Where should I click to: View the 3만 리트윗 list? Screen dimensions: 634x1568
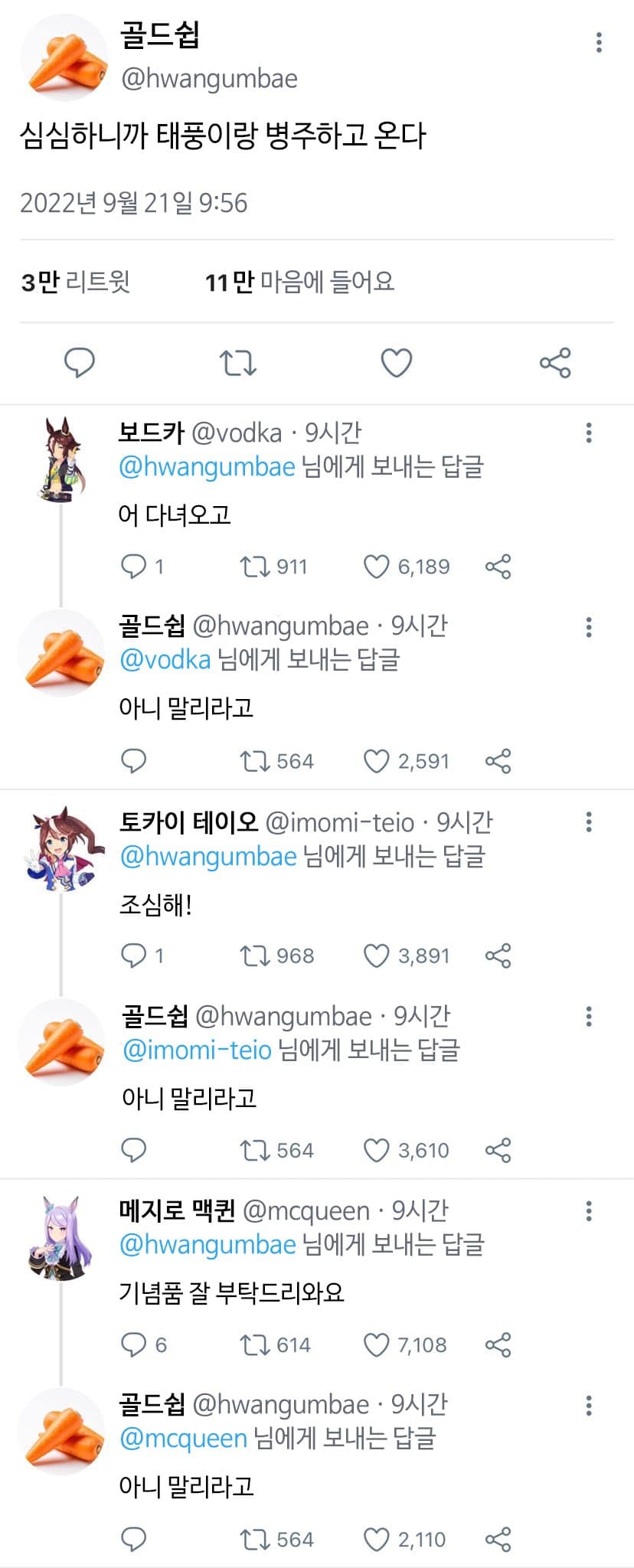pos(76,283)
